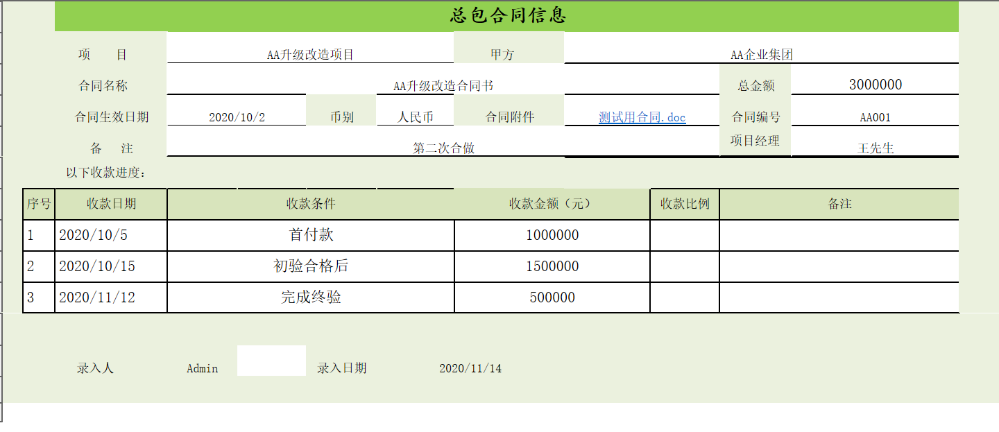Select the effective date 2020/10/2
999x432 pixels.
(x=237, y=117)
